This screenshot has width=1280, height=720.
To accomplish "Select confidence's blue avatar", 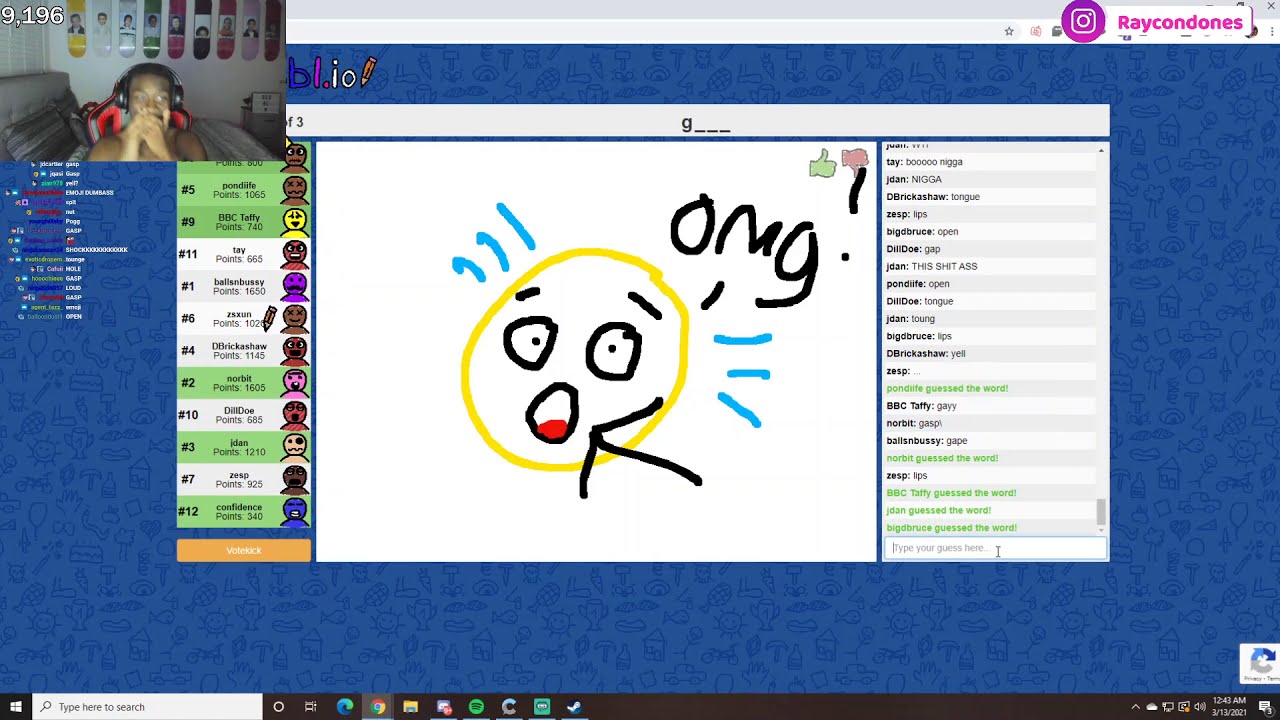I will pos(295,510).
